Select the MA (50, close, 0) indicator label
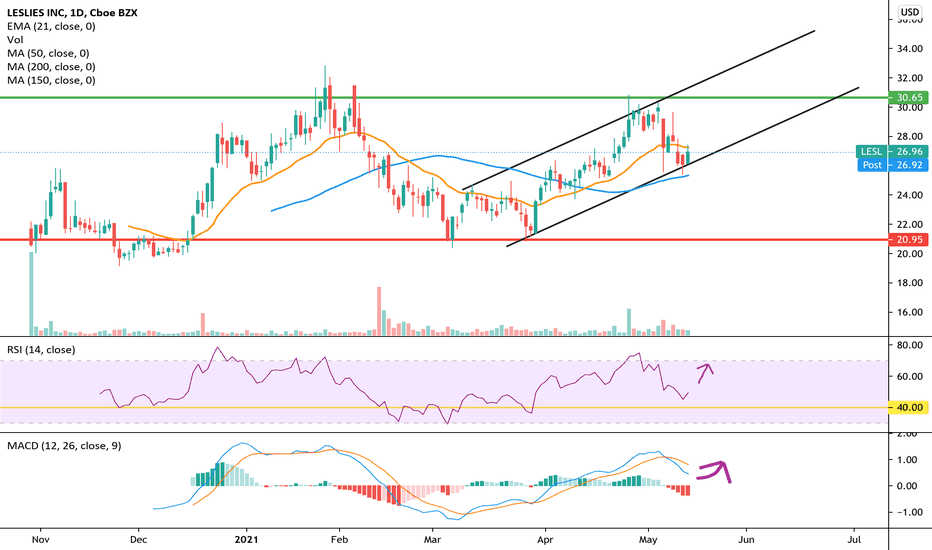This screenshot has width=932, height=550. (48, 54)
